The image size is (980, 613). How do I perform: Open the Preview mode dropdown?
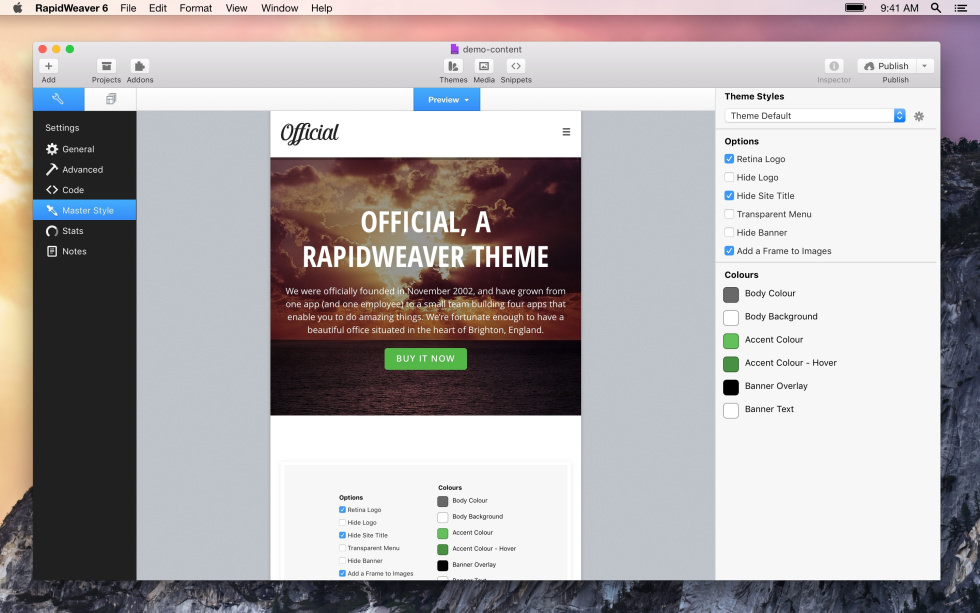click(x=447, y=99)
